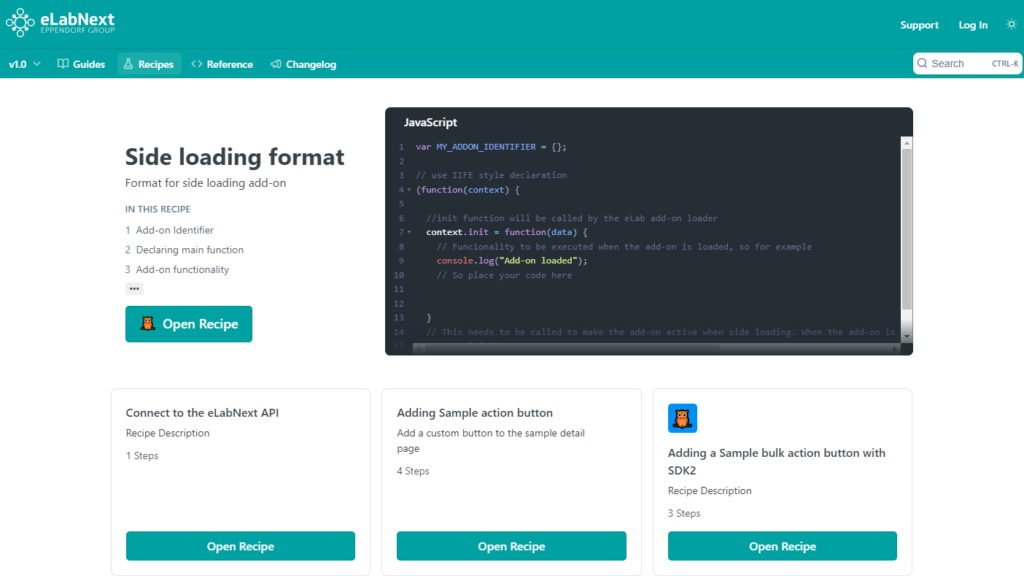
Task: Select the Recipes tab
Action: pos(149,64)
